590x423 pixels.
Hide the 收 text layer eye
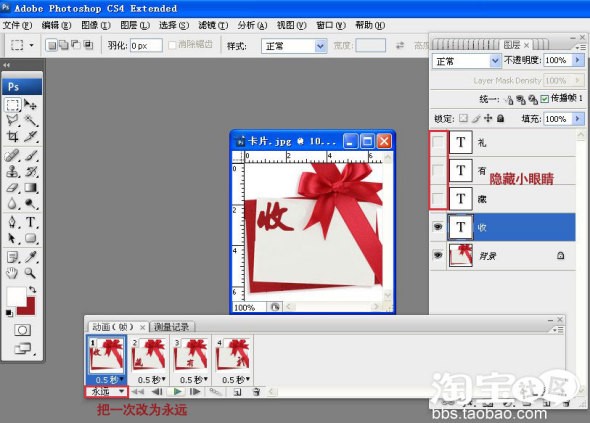click(438, 227)
